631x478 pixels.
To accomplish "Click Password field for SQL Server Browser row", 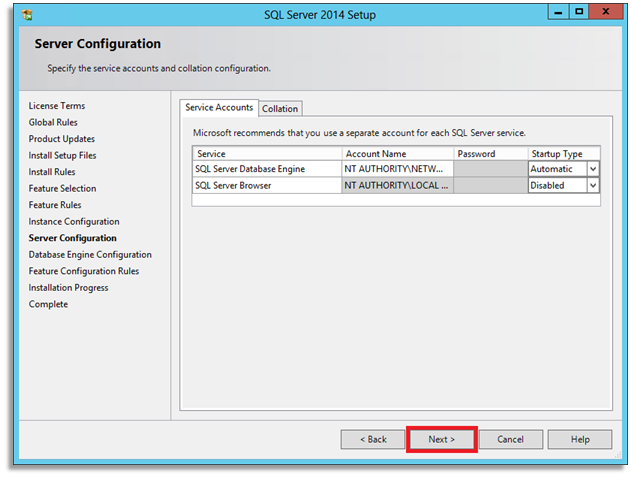I will point(491,185).
